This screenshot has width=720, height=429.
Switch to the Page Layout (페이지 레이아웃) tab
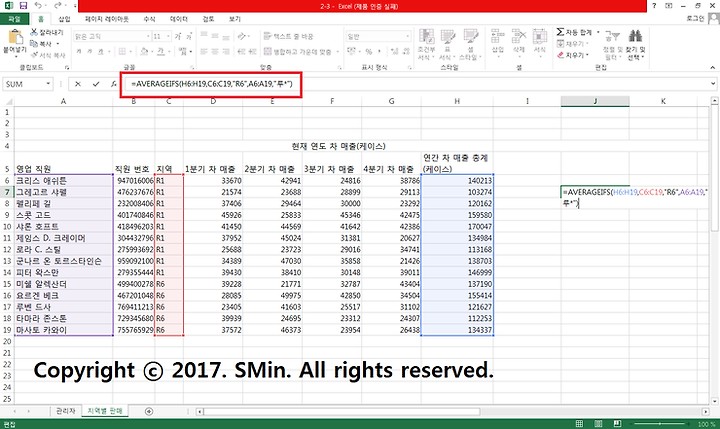click(107, 19)
